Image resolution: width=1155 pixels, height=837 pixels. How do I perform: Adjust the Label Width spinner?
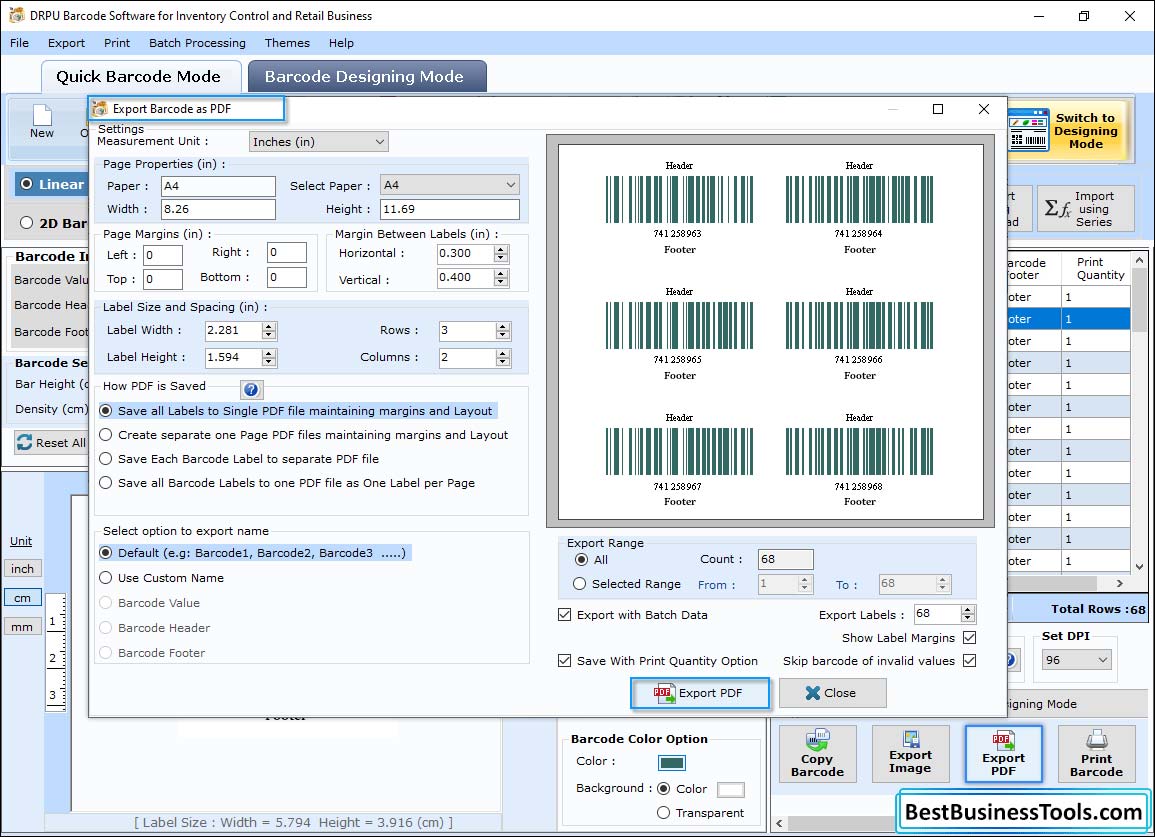pyautogui.click(x=269, y=330)
